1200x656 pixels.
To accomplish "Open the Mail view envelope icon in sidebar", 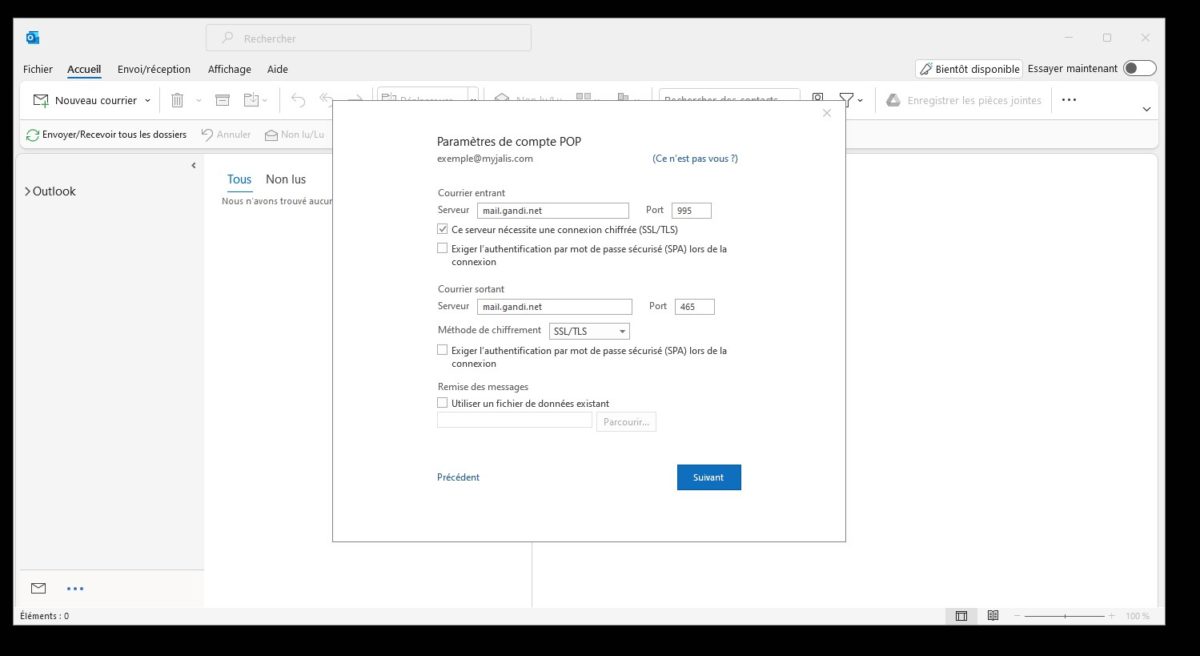I will tap(39, 588).
